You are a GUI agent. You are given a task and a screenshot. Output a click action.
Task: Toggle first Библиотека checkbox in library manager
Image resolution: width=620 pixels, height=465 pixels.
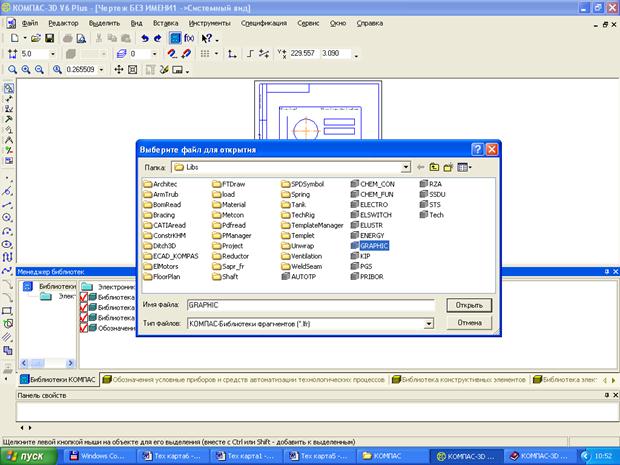click(x=83, y=297)
